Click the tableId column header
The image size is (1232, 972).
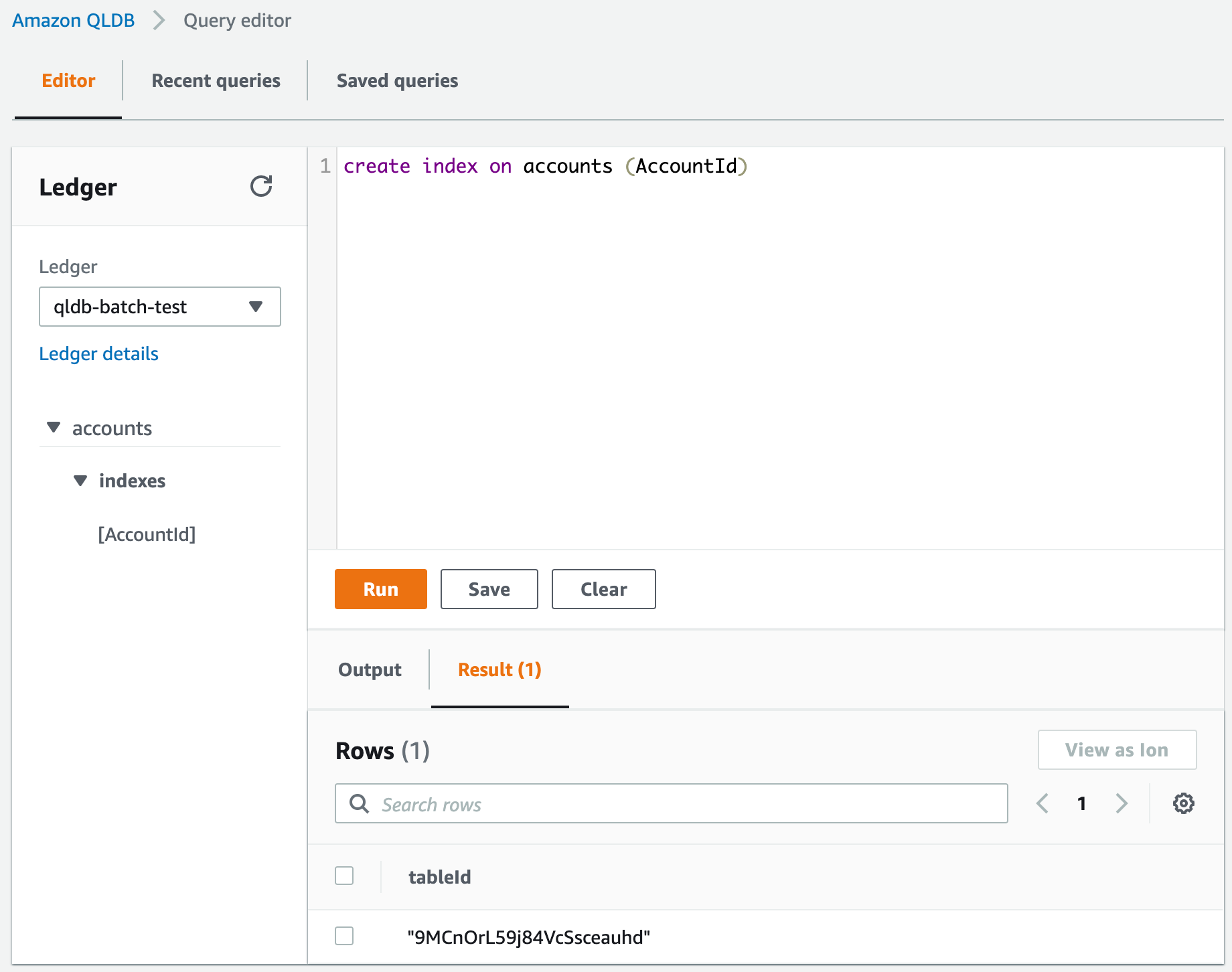click(440, 877)
